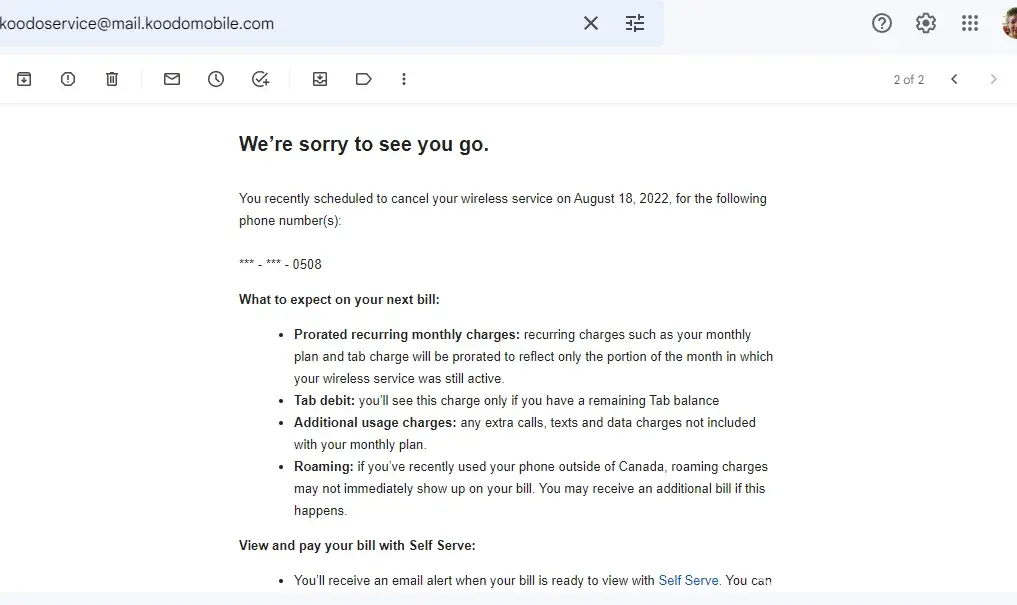Go to the older email arrow
Screen dimensions: 1017x605
(993, 79)
